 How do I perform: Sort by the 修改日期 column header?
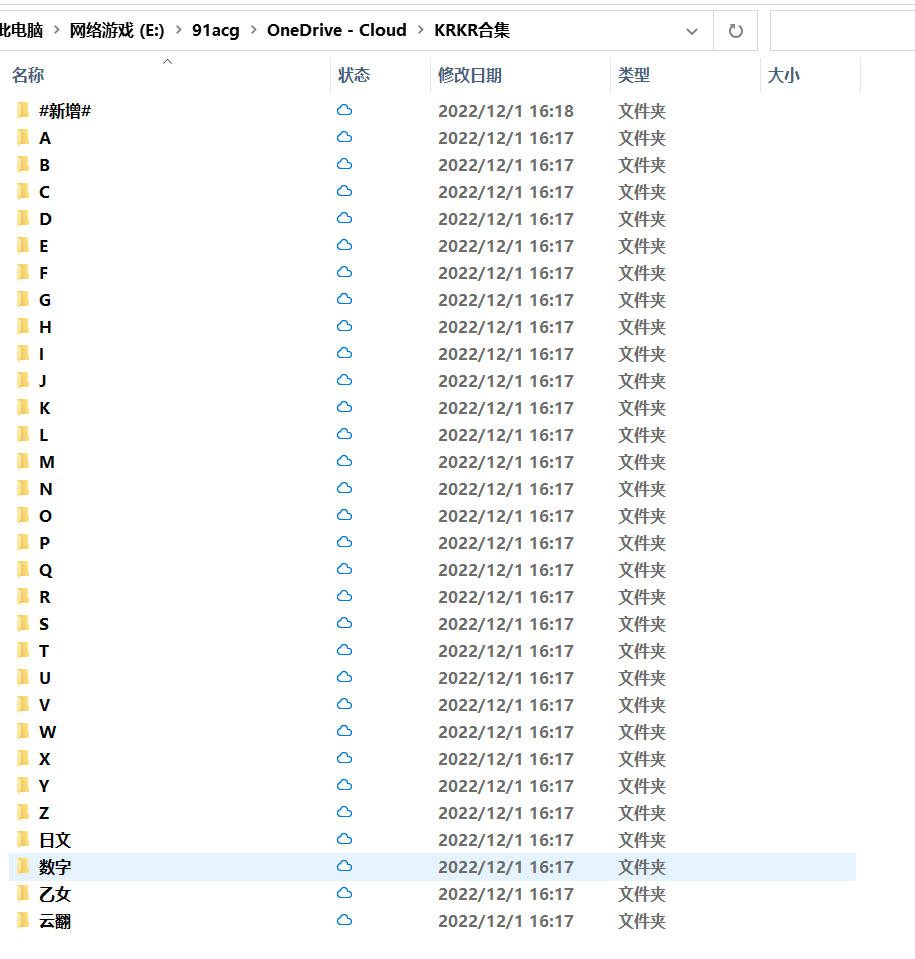[470, 76]
